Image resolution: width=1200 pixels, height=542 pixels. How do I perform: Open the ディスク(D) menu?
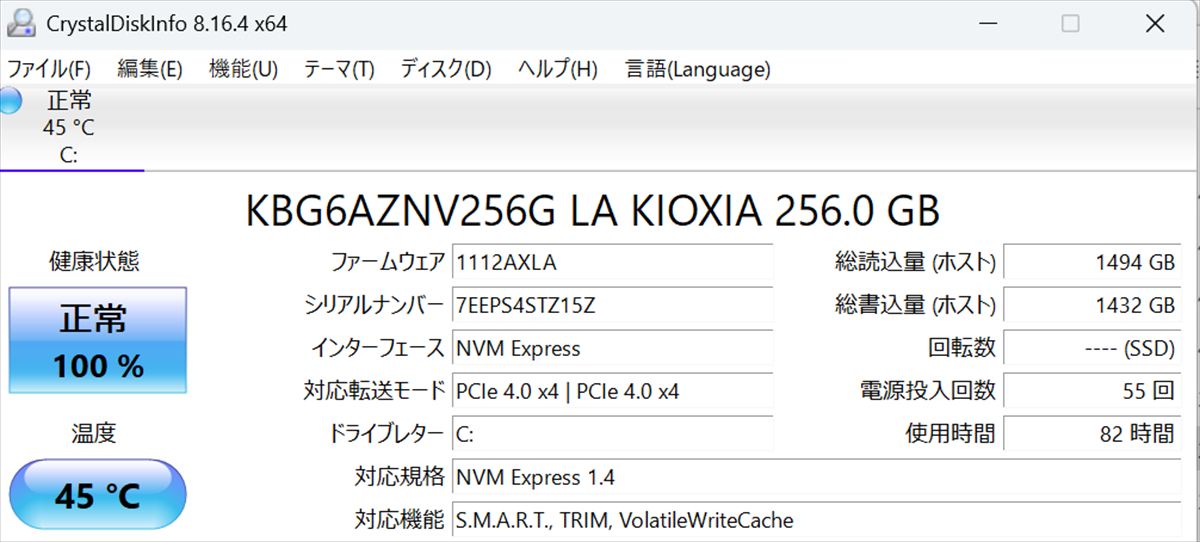[x=446, y=69]
